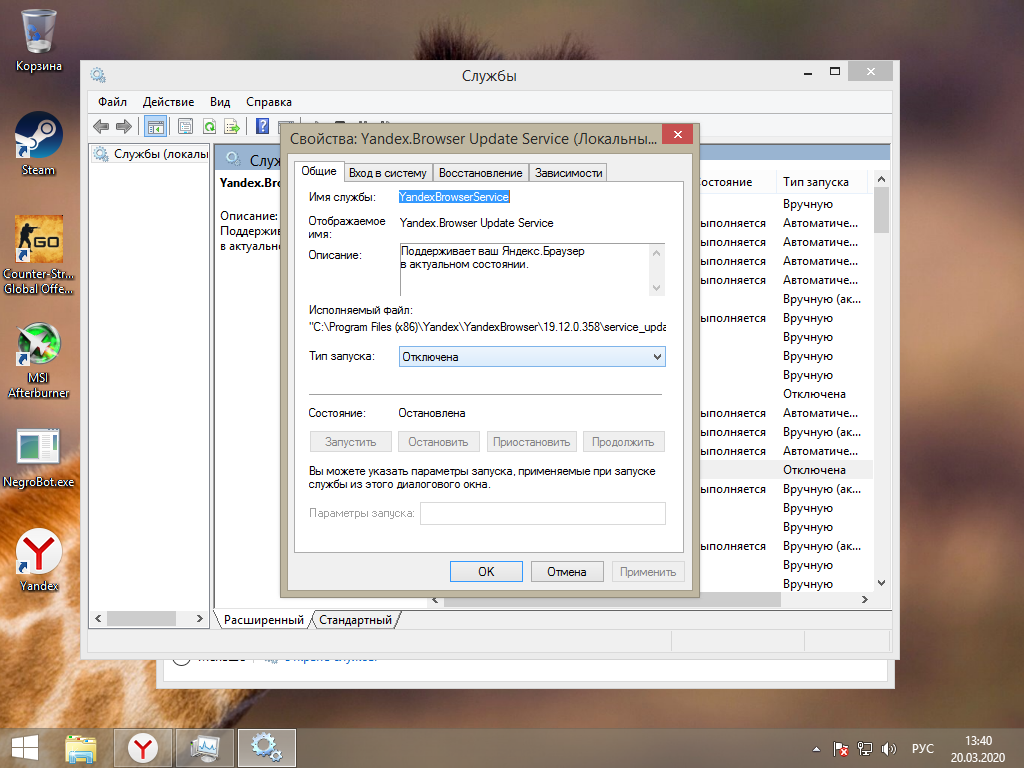Select the Steam desktop shortcut

(x=39, y=144)
